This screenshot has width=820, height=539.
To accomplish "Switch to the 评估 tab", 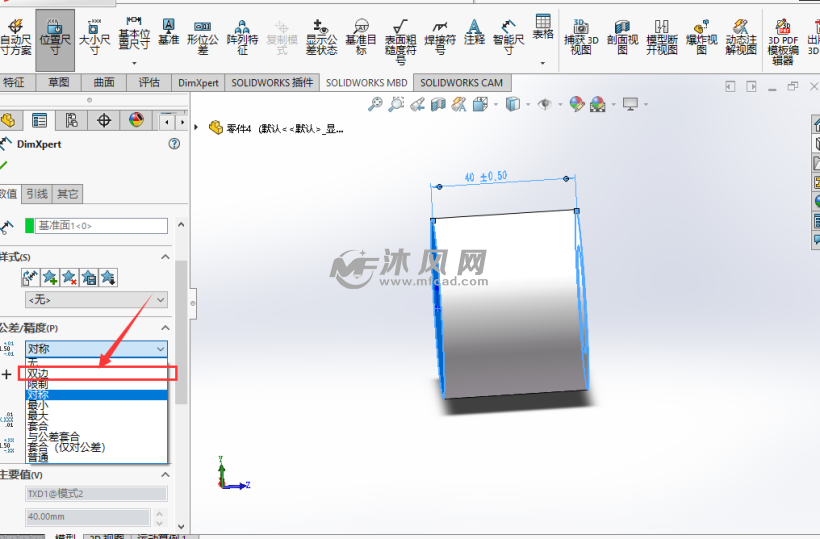I will (x=149, y=83).
